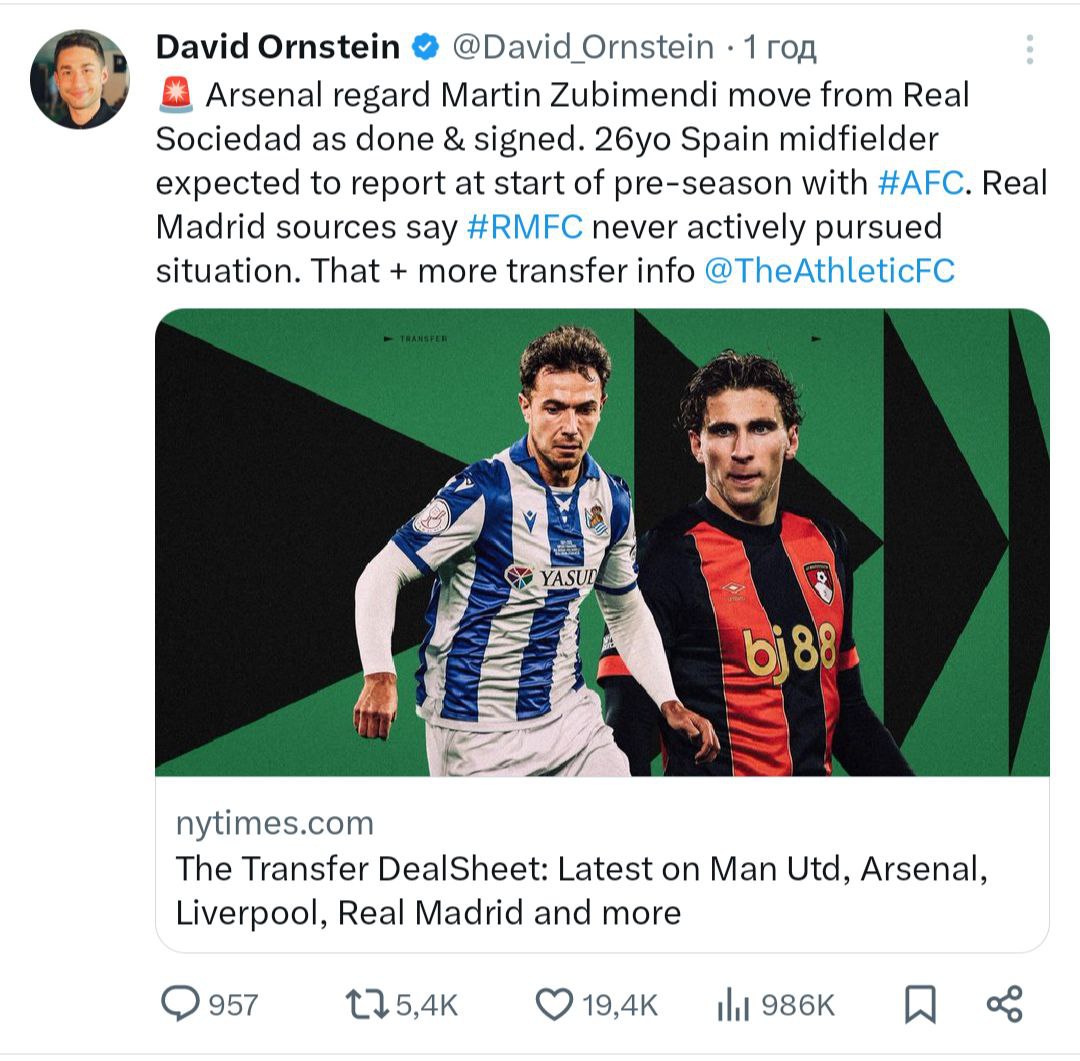Click the nytimes.com domain label
Viewport: 1080px width, 1061px height.
274,823
